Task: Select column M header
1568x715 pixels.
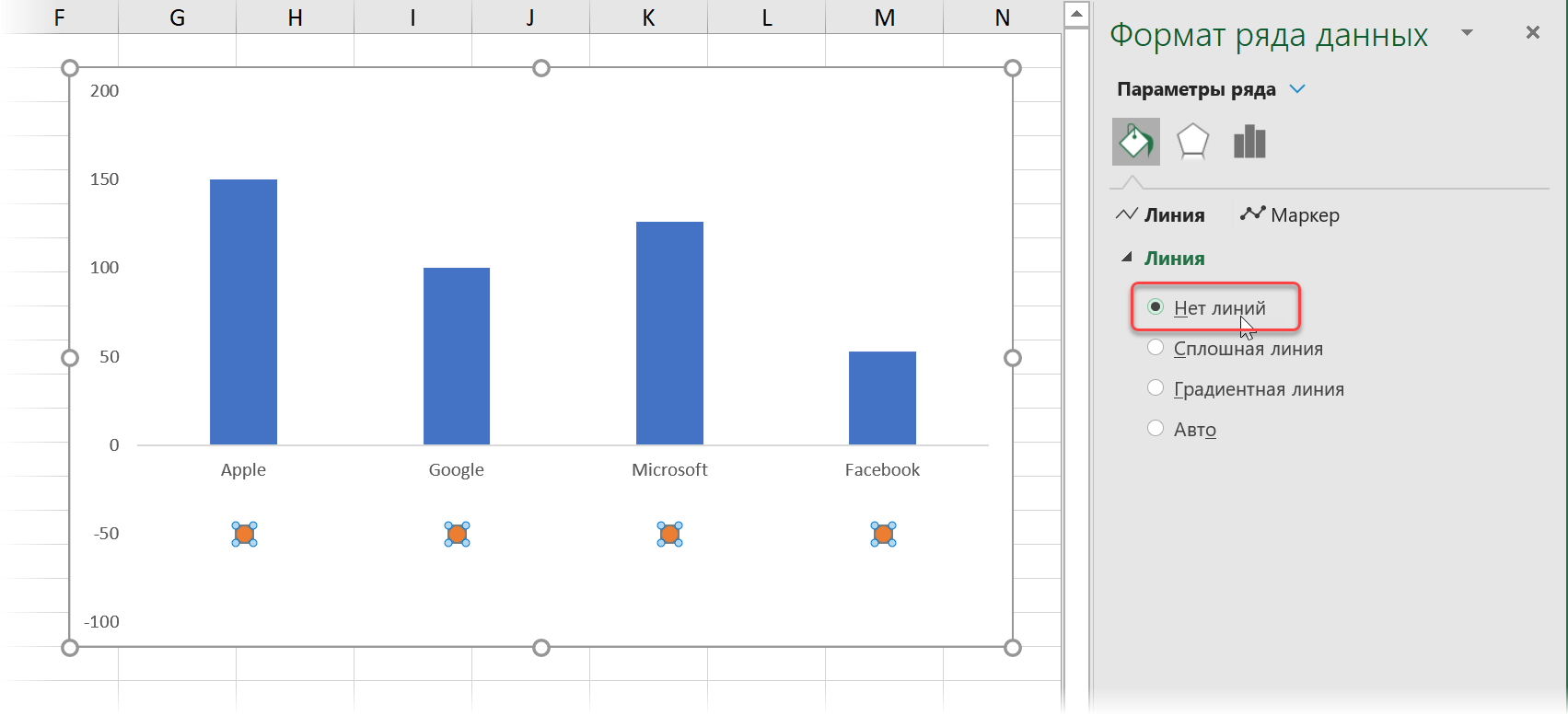Action: tap(884, 17)
